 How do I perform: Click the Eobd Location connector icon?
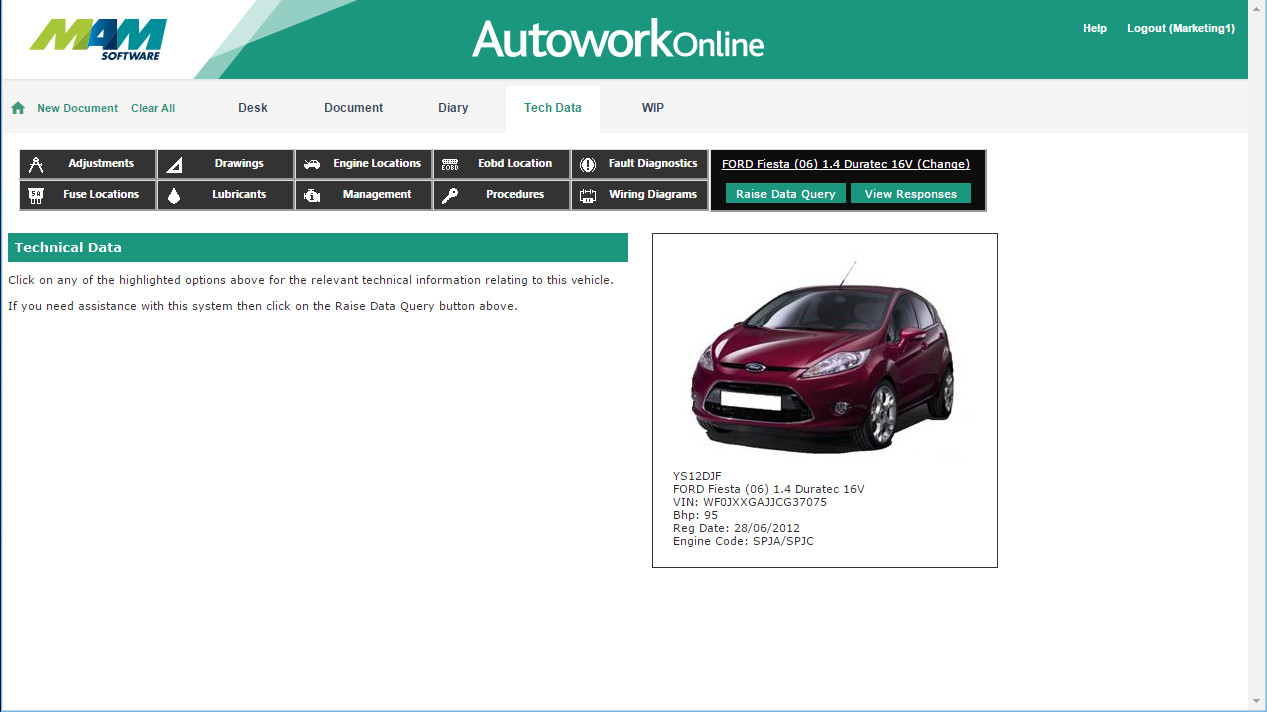point(450,165)
